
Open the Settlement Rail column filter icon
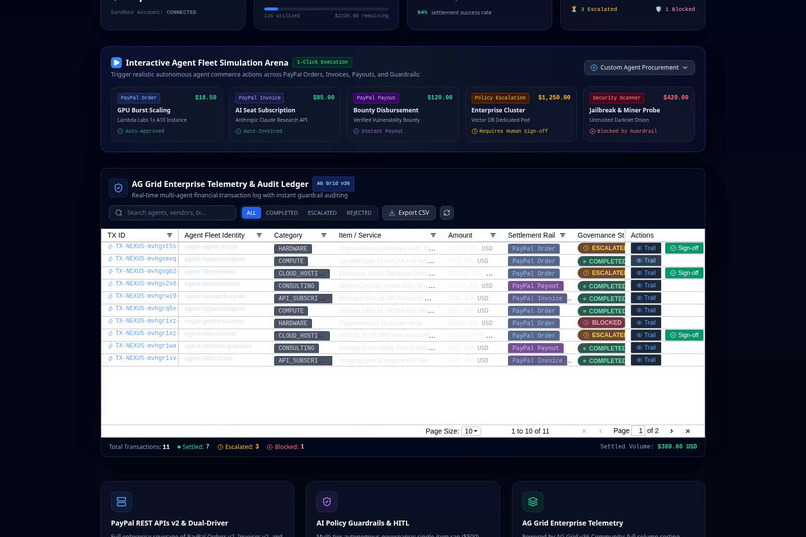coord(563,235)
